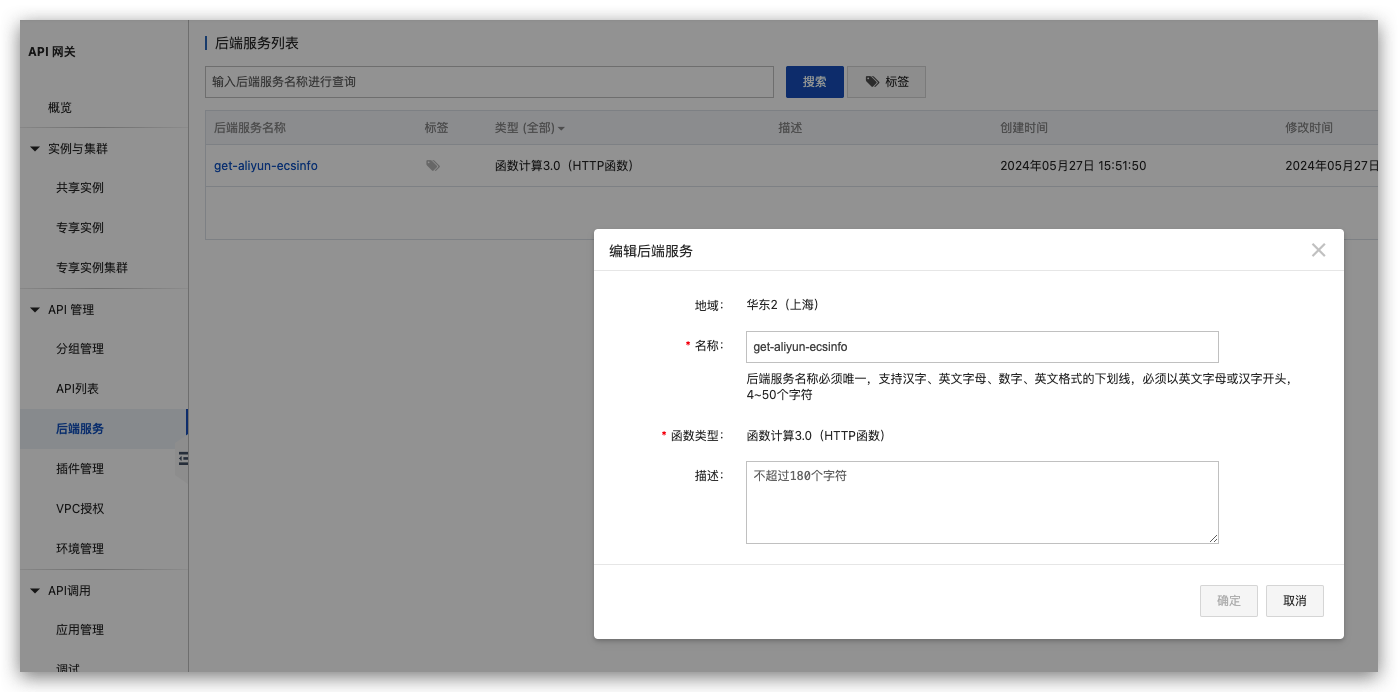Image resolution: width=1398 pixels, height=692 pixels.
Task: Go to 概览 in sidebar
Action: [60, 108]
